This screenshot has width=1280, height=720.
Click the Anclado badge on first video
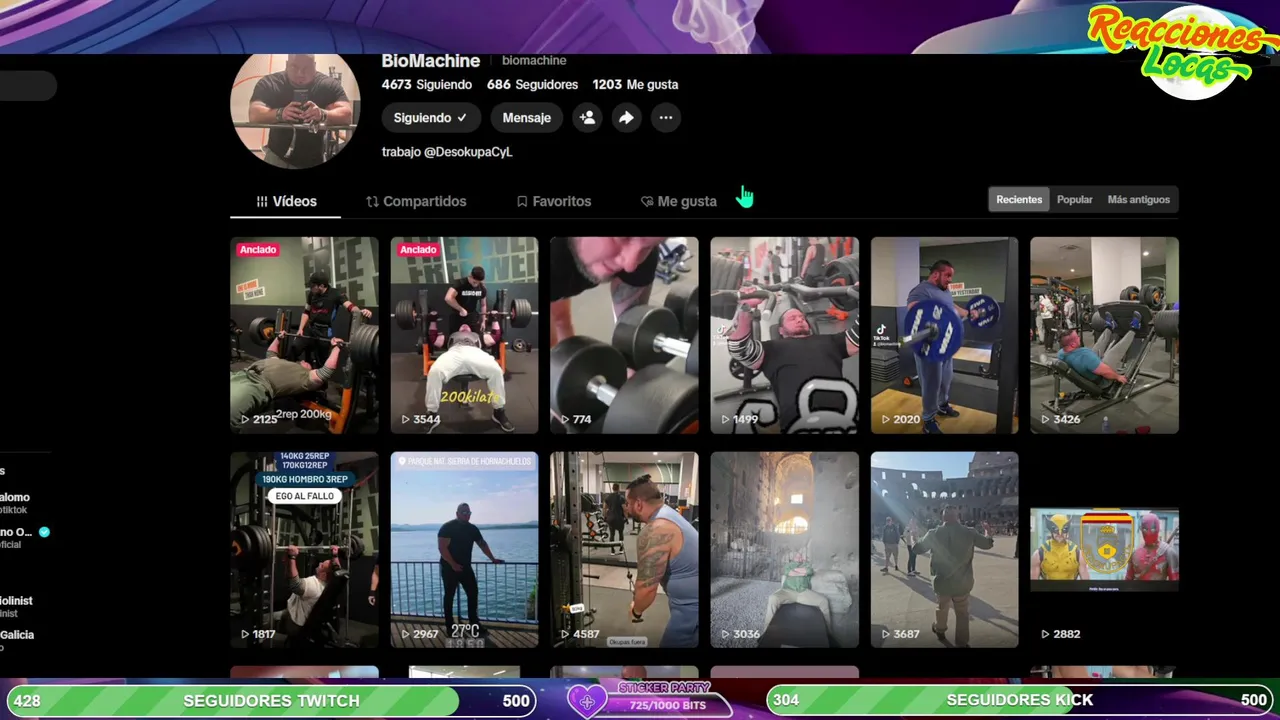(x=258, y=250)
